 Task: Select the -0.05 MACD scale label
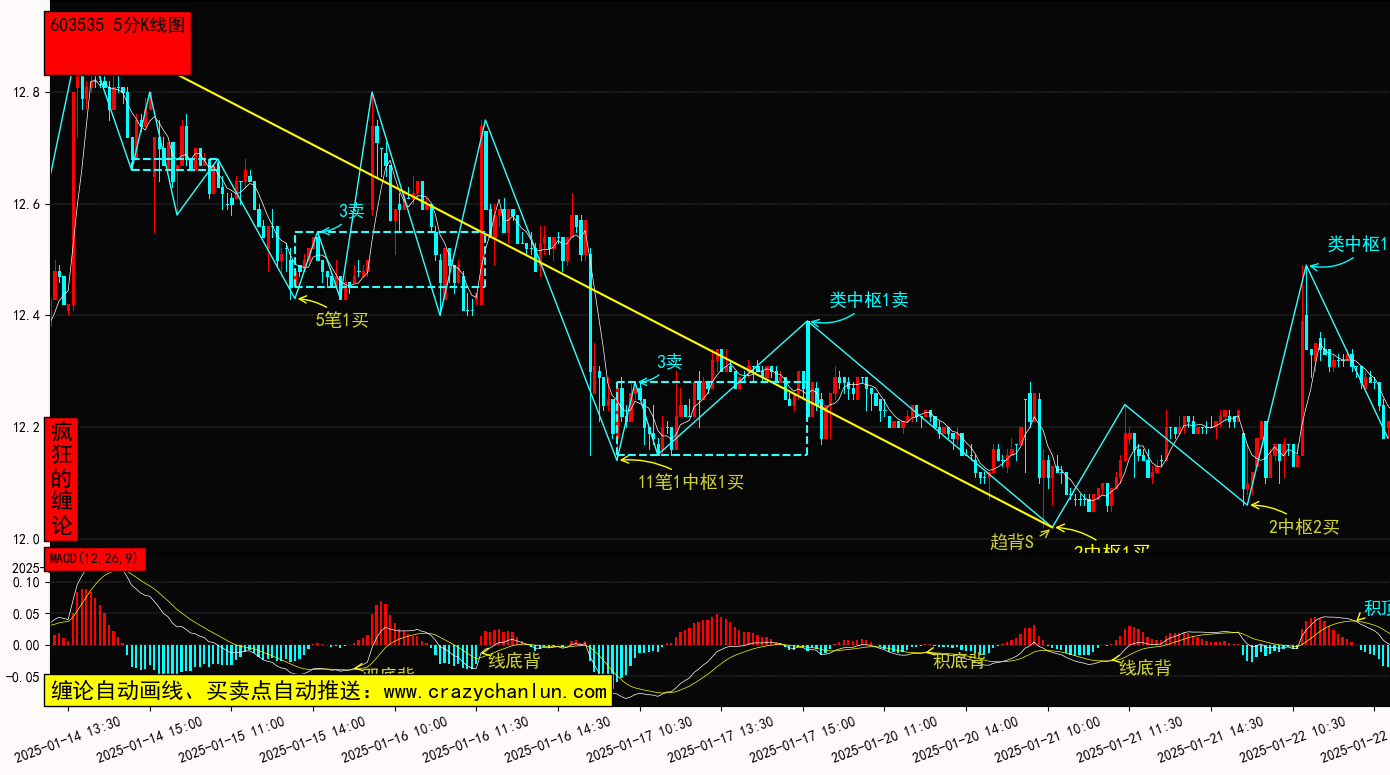[x=24, y=677]
